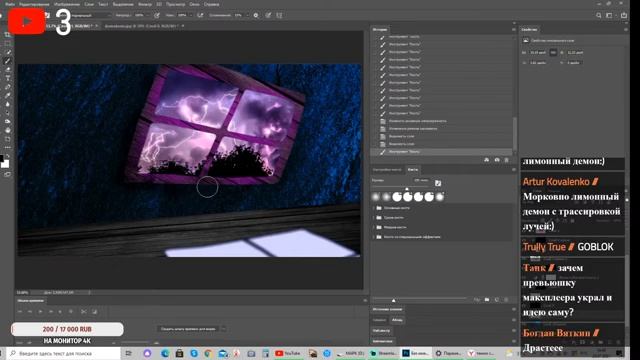
Task: Click the Windows taskbar search box
Action: (x=64, y=353)
